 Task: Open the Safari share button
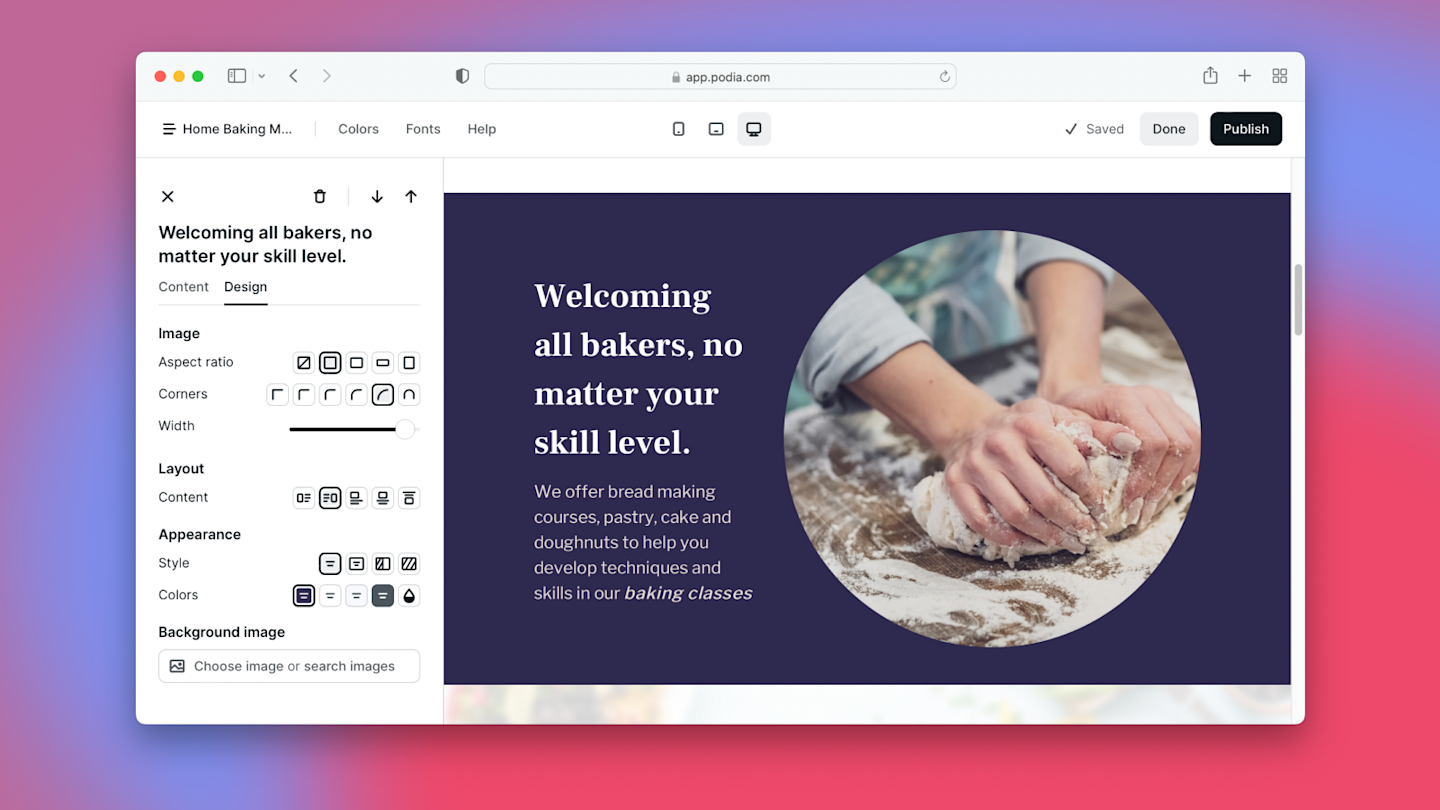(1210, 75)
